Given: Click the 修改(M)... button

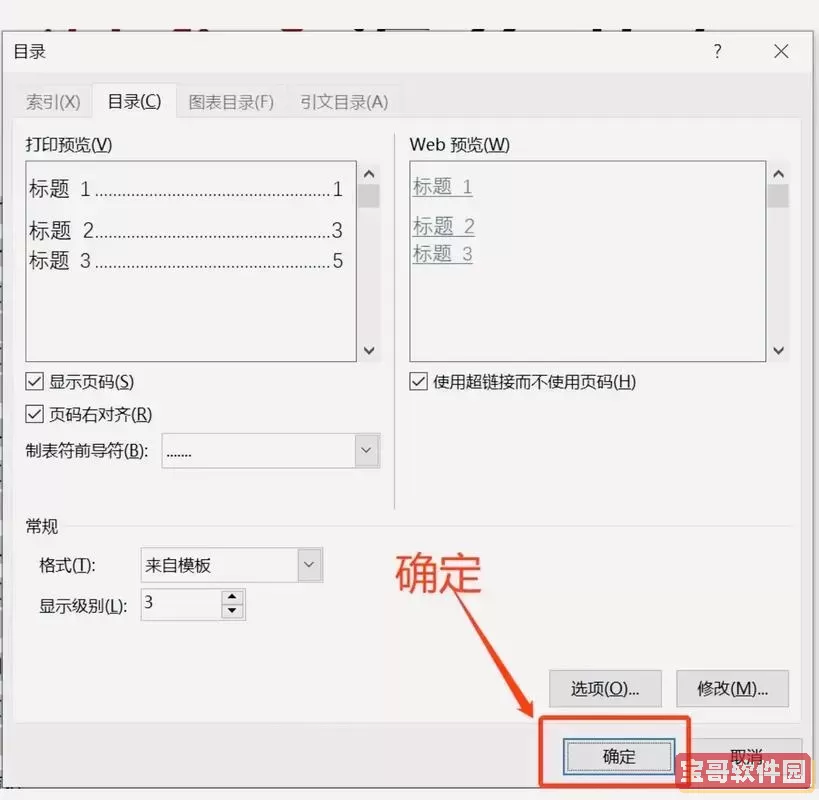Looking at the screenshot, I should tap(732, 688).
